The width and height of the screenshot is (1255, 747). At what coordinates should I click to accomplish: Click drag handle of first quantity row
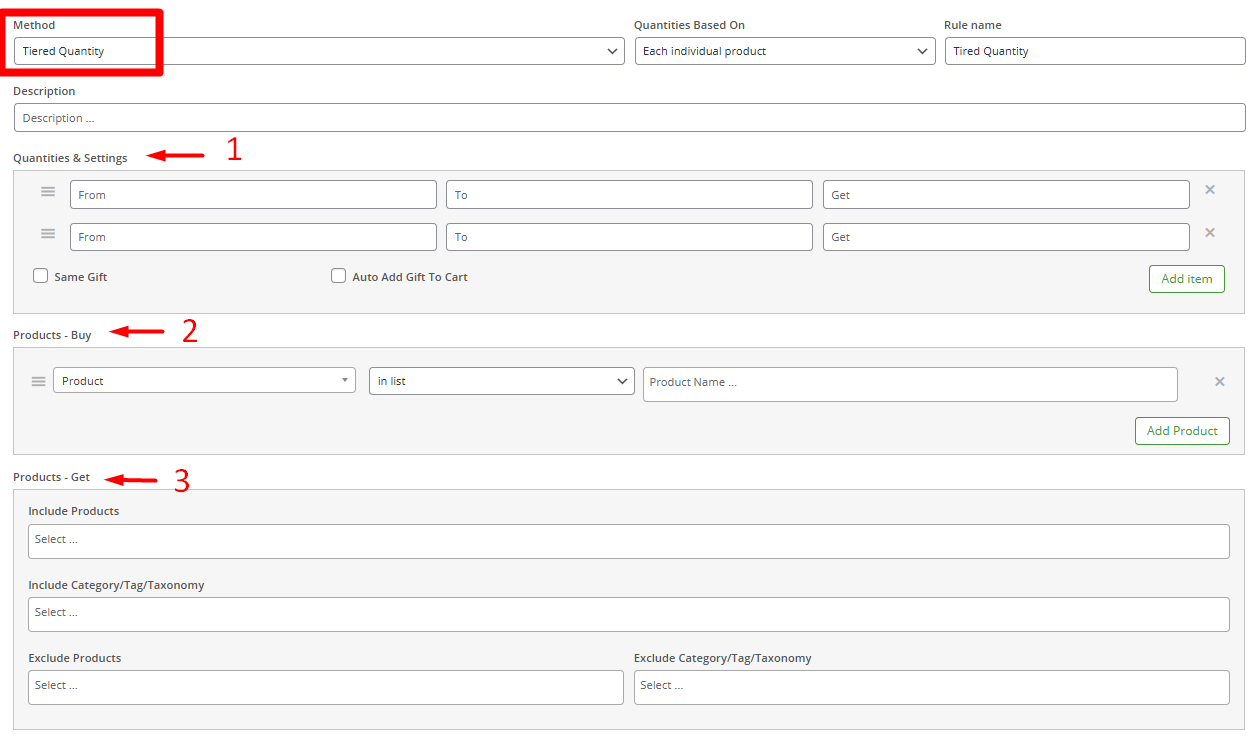(x=48, y=192)
